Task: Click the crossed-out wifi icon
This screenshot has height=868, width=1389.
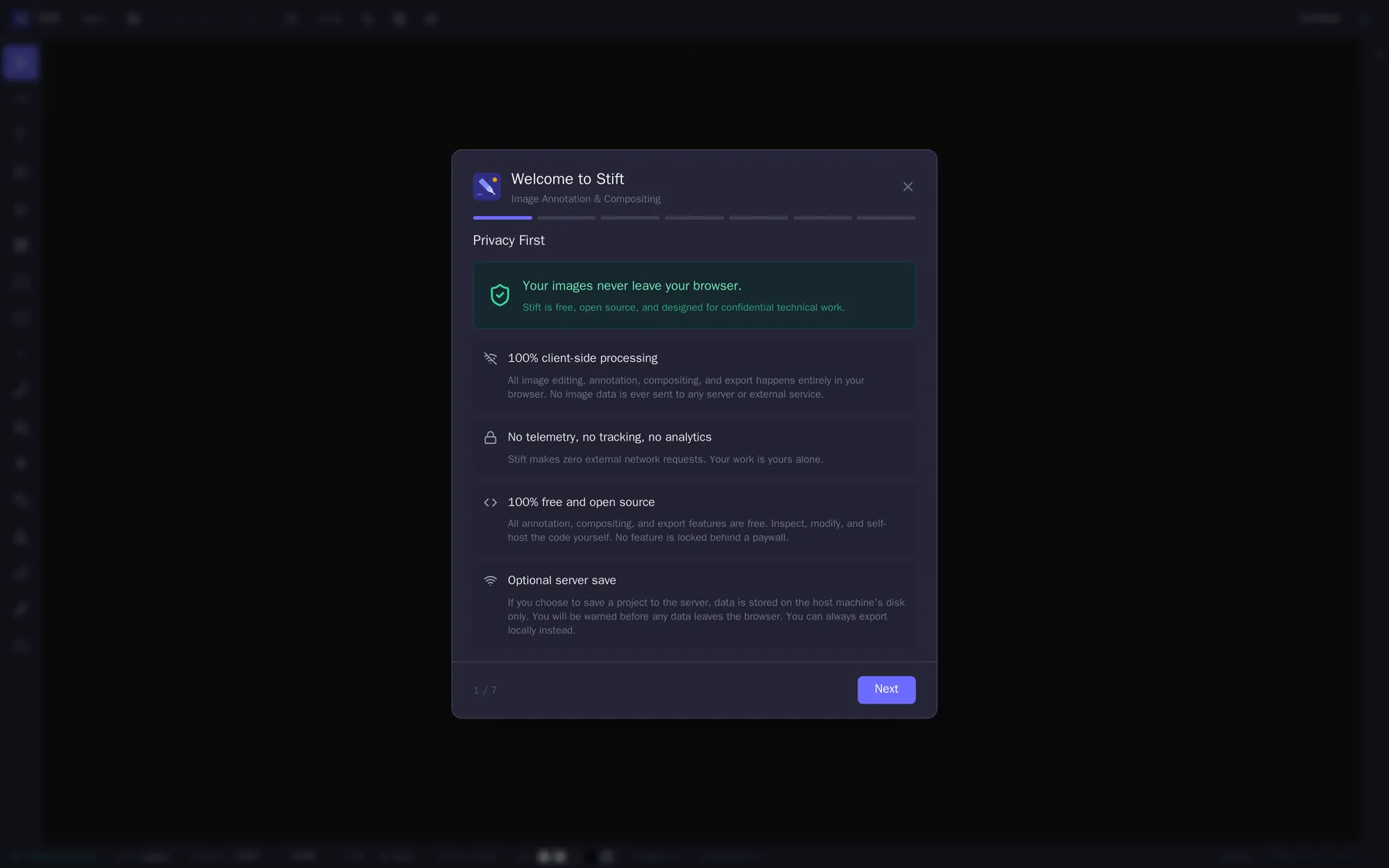Action: [x=490, y=359]
